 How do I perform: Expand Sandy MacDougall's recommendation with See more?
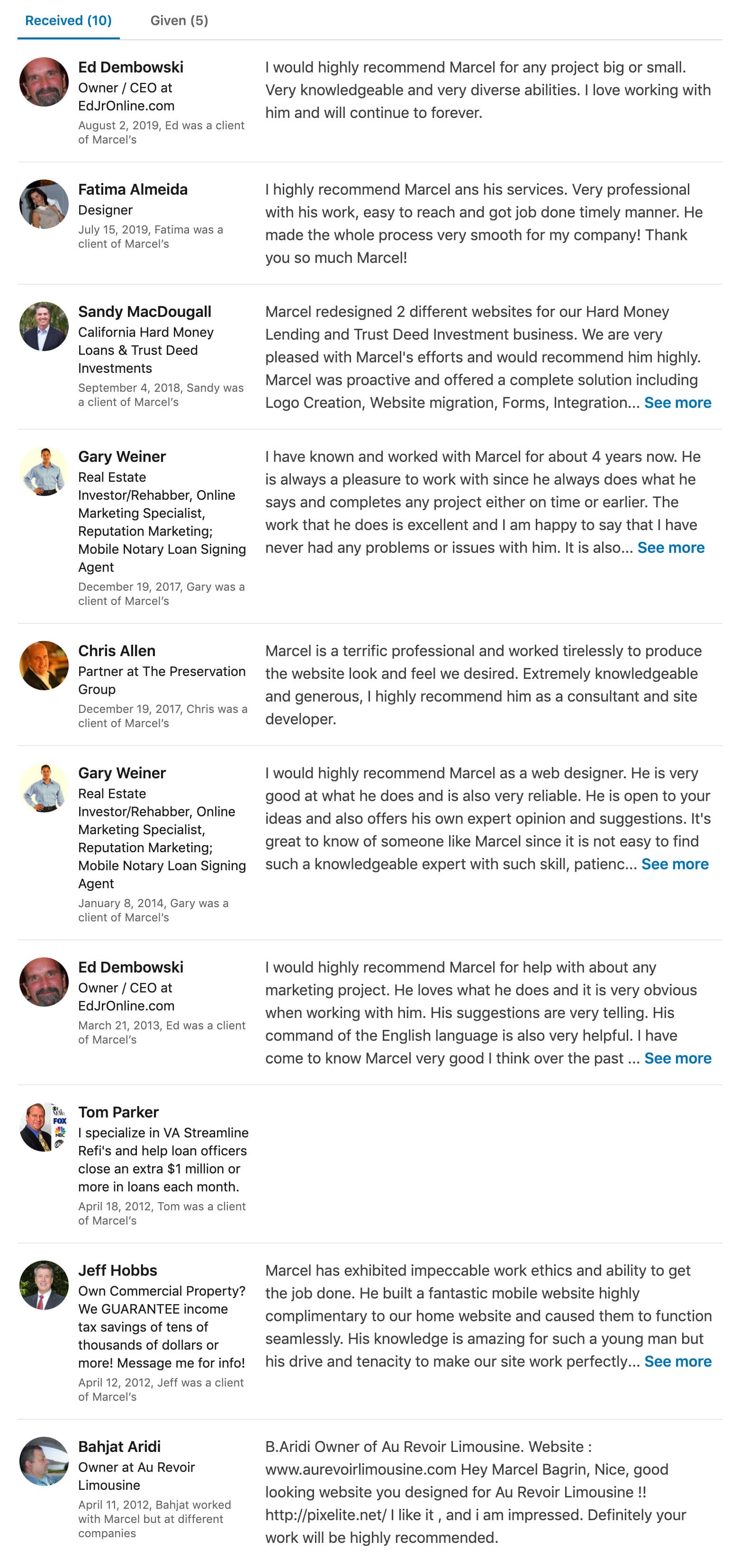[x=677, y=402]
